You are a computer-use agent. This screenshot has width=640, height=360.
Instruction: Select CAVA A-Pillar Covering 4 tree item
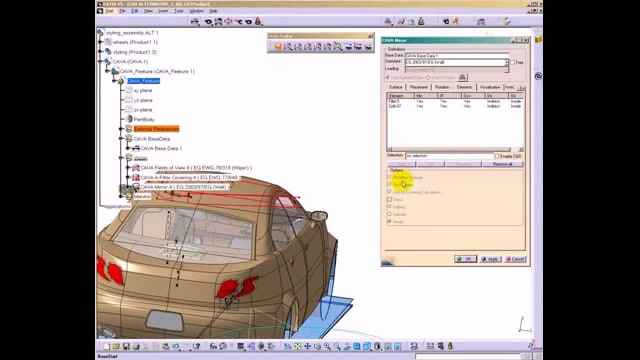click(189, 178)
